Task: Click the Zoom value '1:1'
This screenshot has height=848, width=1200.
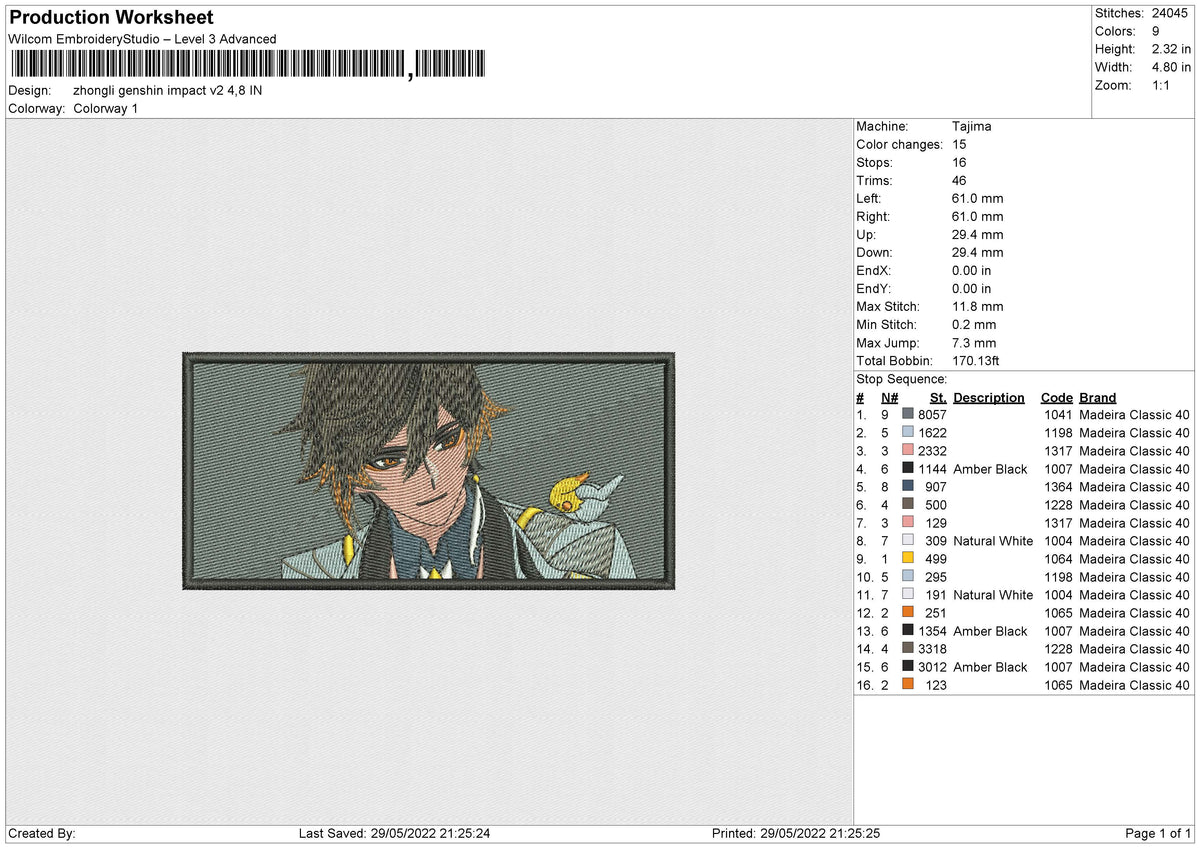Action: click(1163, 85)
